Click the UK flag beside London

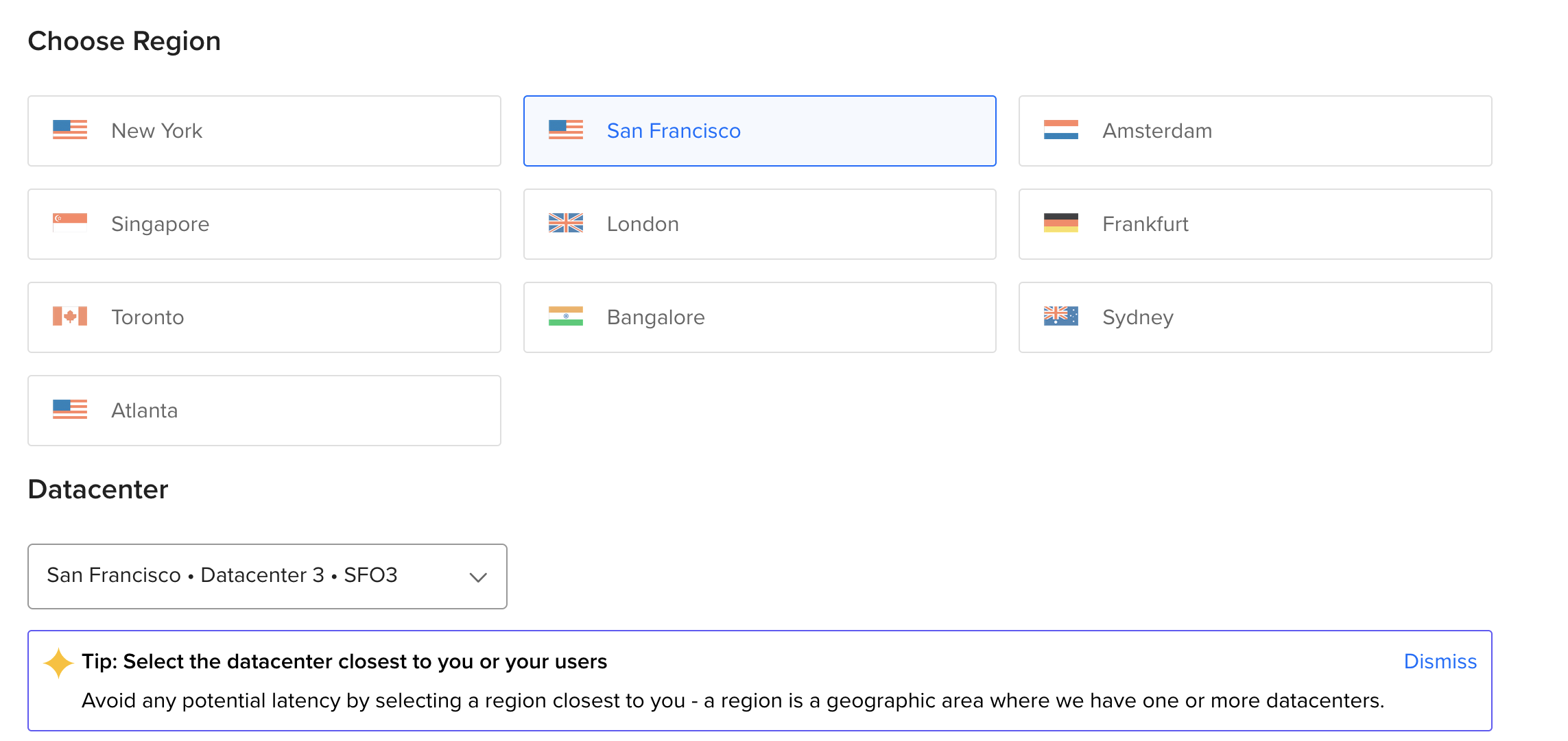click(565, 223)
